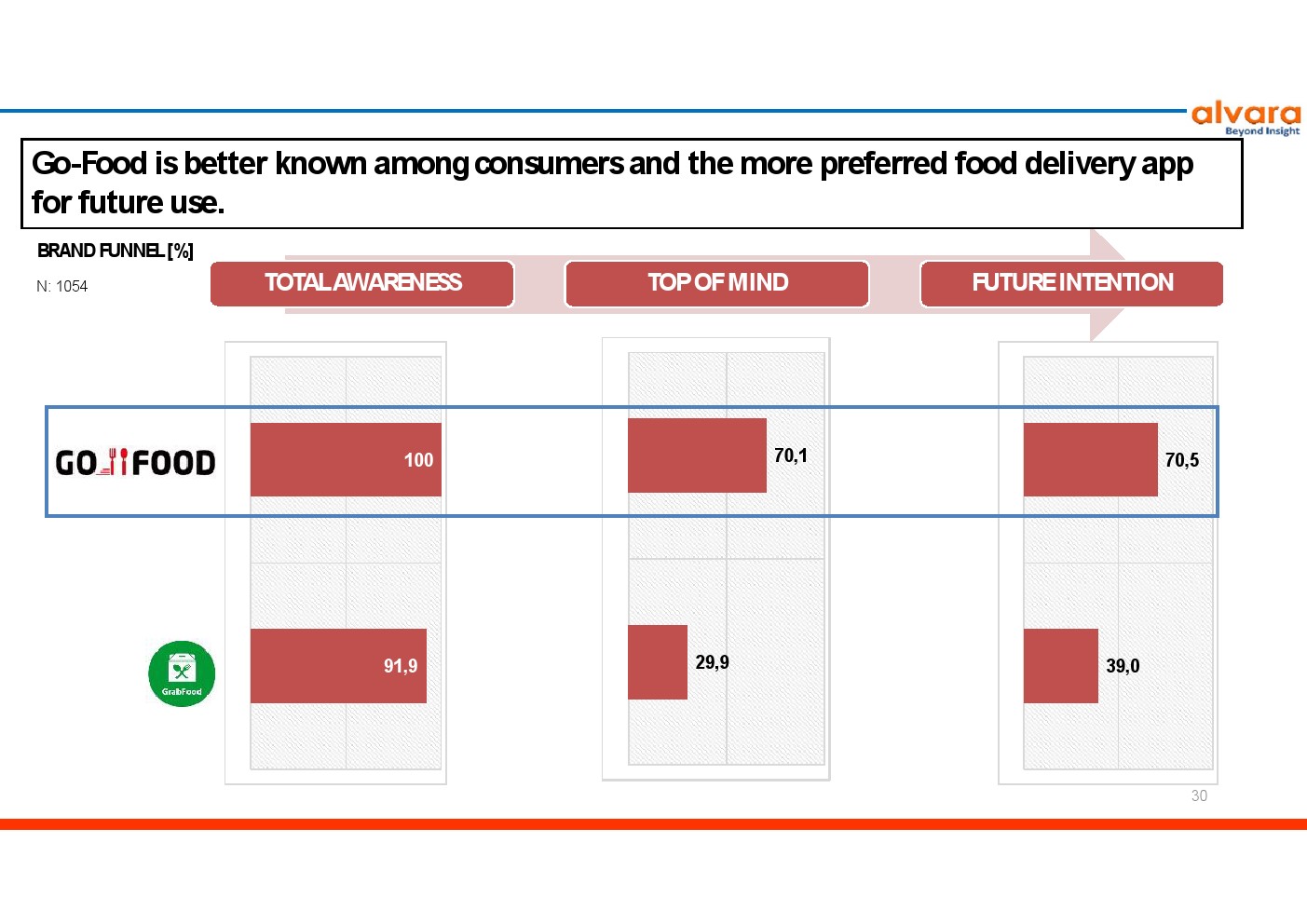The height and width of the screenshot is (924, 1307).
Task: Select the TOP OF MIND header box
Action: [717, 283]
